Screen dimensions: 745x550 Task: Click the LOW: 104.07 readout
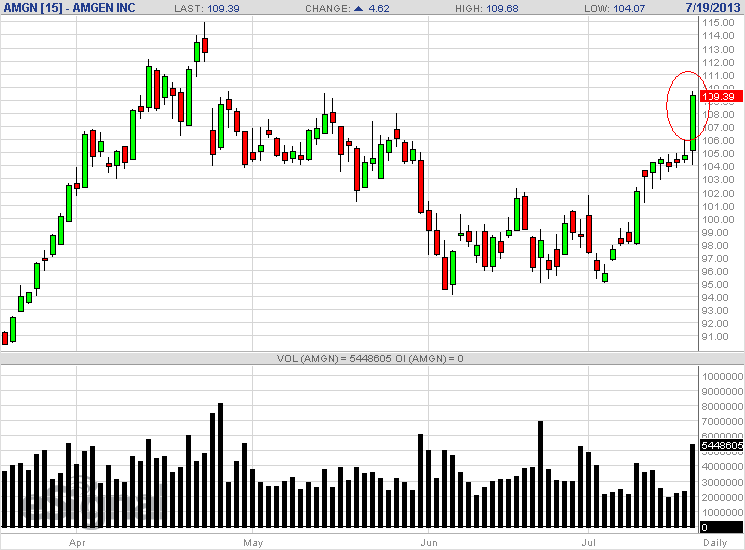click(x=615, y=9)
